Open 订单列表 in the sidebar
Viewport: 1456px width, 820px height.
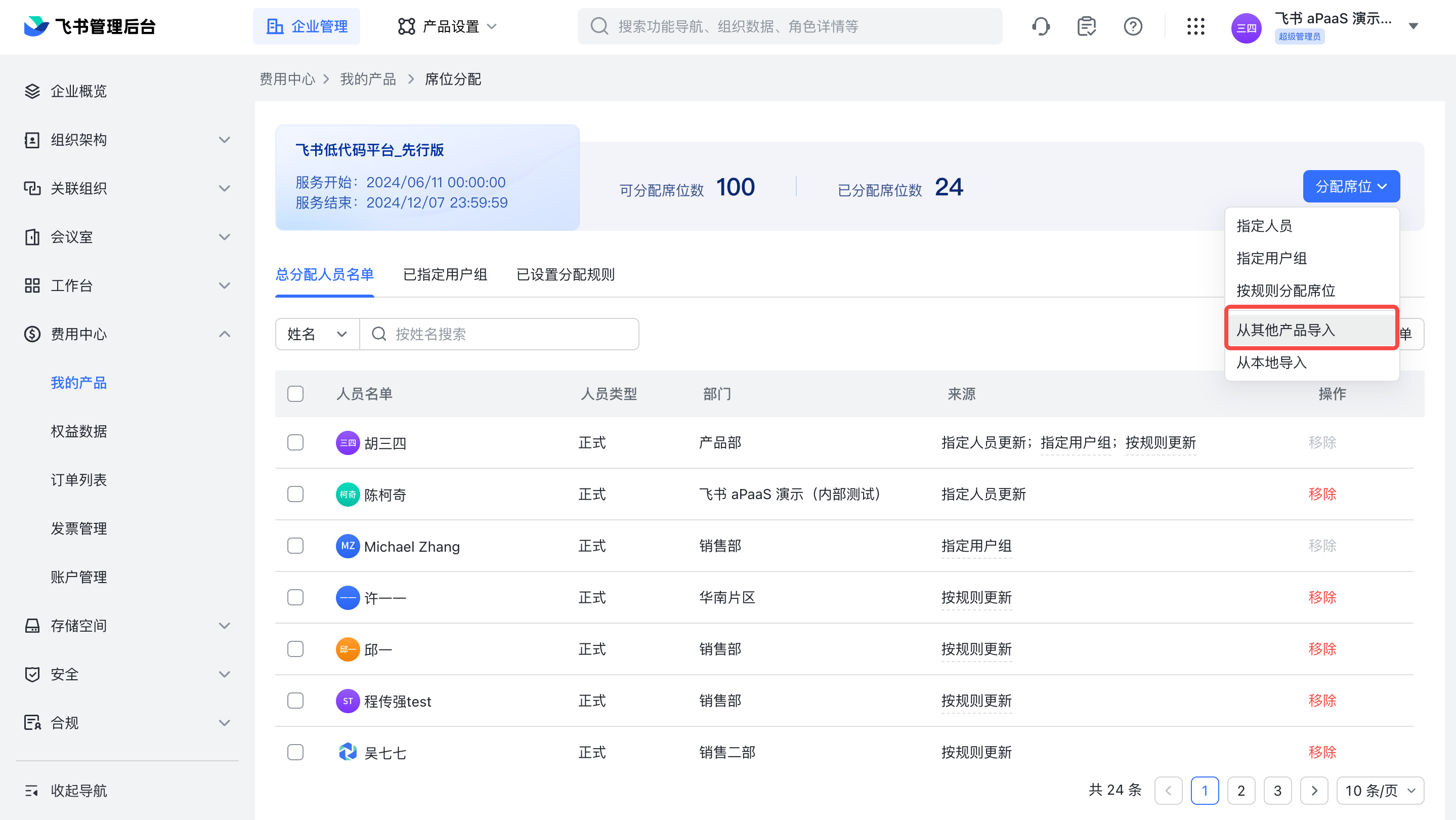78,480
